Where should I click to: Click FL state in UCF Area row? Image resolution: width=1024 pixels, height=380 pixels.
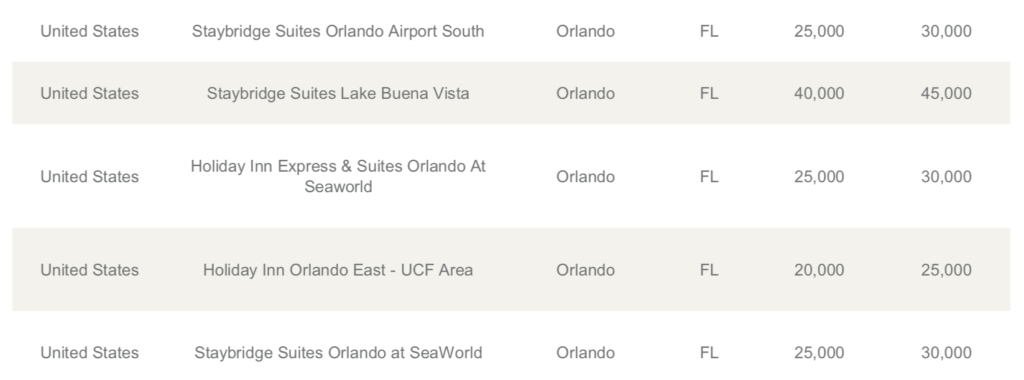coord(709,270)
